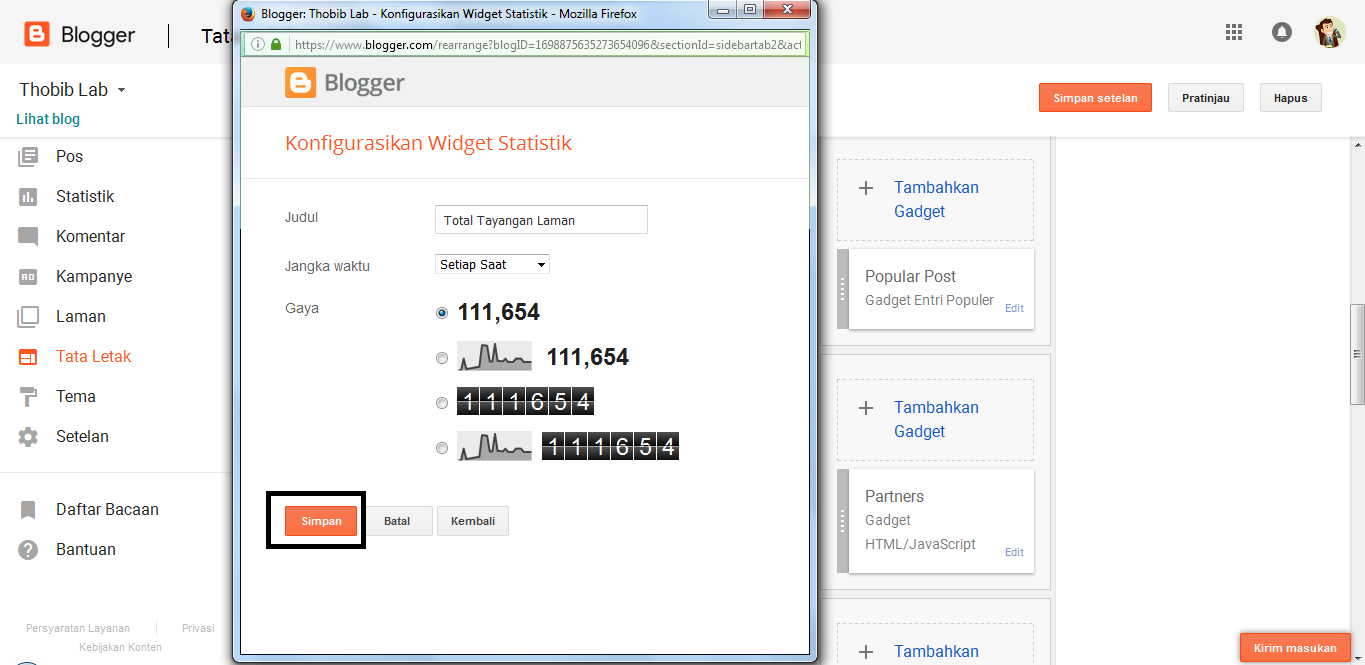Click the Statistik bar chart icon
Viewport: 1365px width, 665px height.
click(28, 196)
